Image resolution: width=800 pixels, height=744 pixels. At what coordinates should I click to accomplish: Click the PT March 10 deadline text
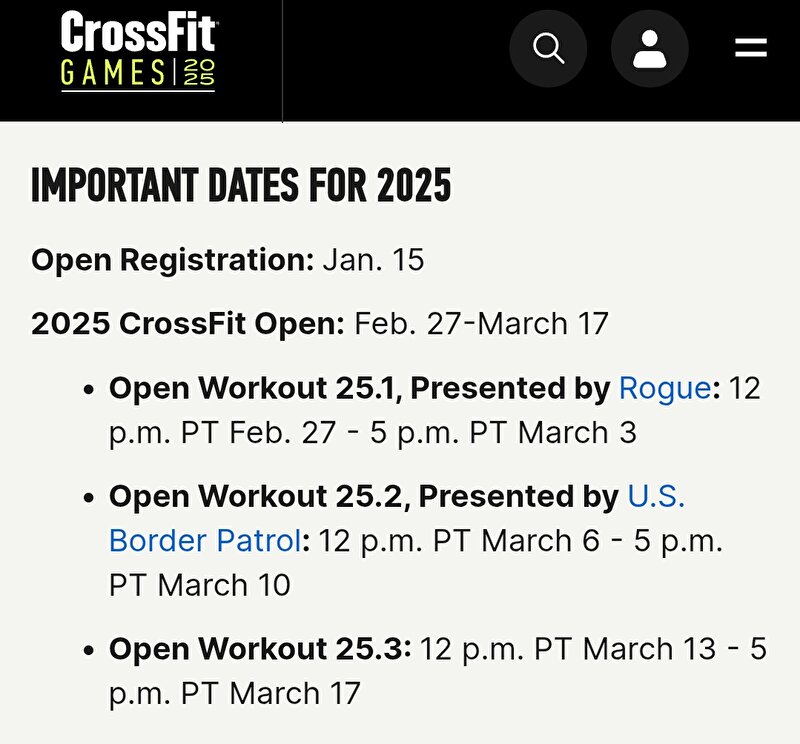click(x=199, y=585)
